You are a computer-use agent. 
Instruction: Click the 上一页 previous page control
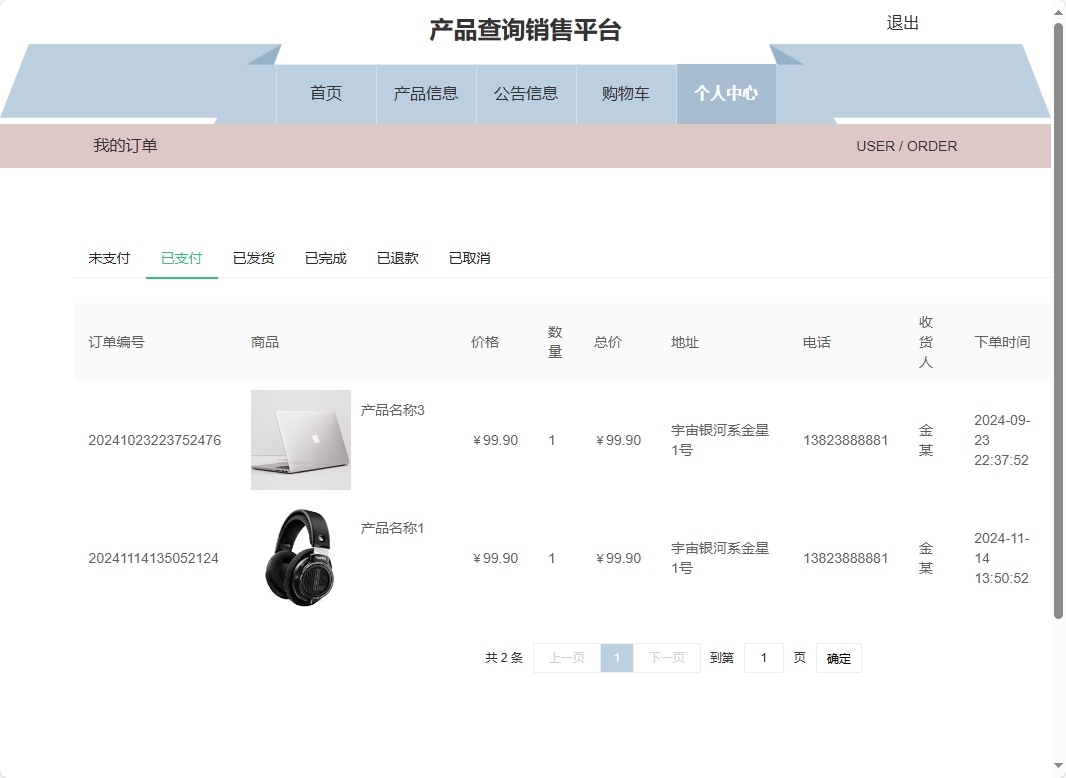point(567,657)
